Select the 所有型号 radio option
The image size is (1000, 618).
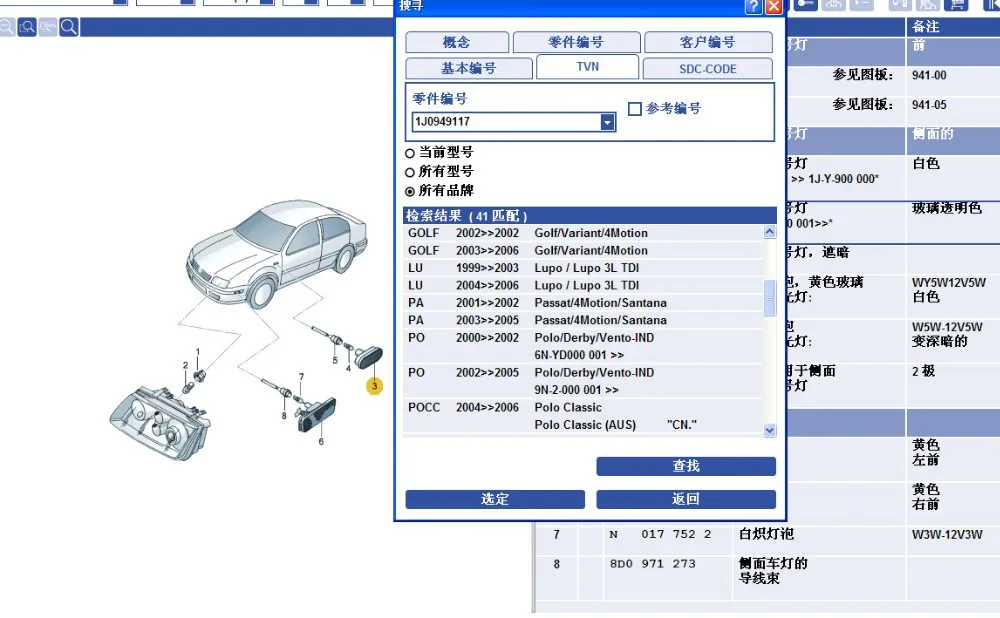(x=410, y=172)
